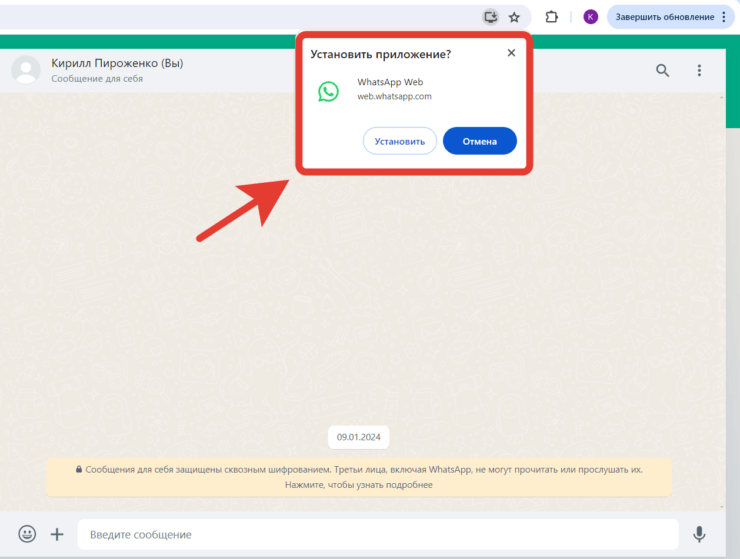Click the plus icon to attach a file

pyautogui.click(x=57, y=534)
